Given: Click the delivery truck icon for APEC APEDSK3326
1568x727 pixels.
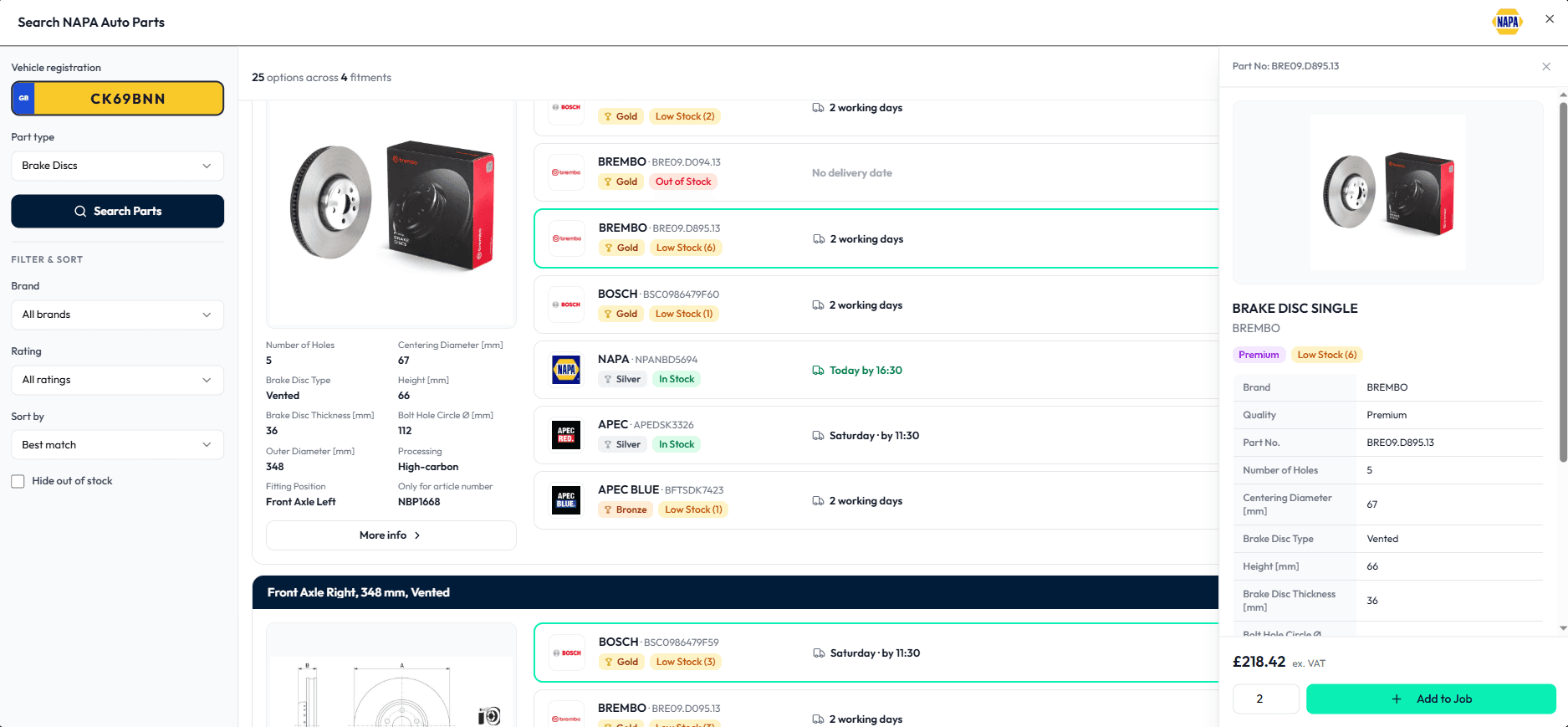Looking at the screenshot, I should point(818,436).
